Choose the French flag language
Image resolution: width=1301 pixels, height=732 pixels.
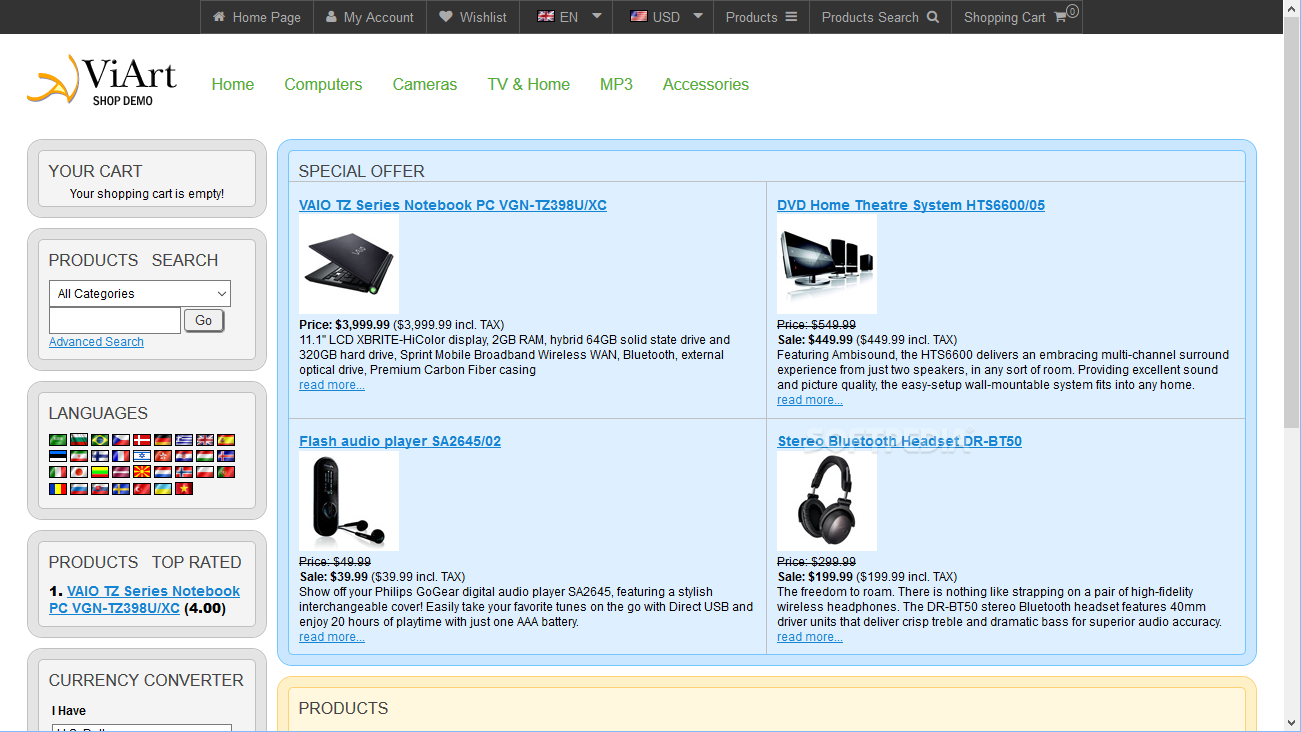121,456
